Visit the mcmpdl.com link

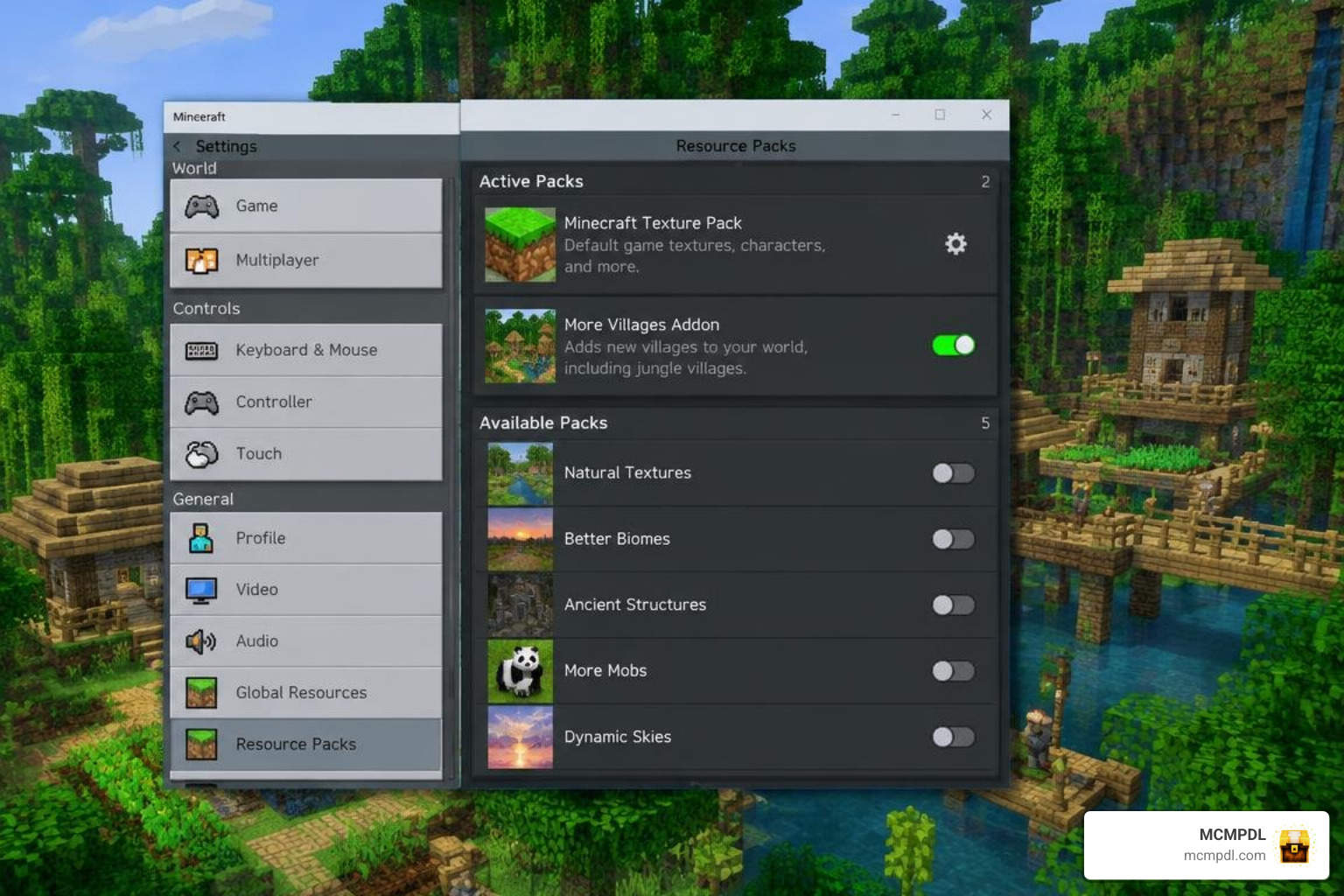pos(1224,856)
